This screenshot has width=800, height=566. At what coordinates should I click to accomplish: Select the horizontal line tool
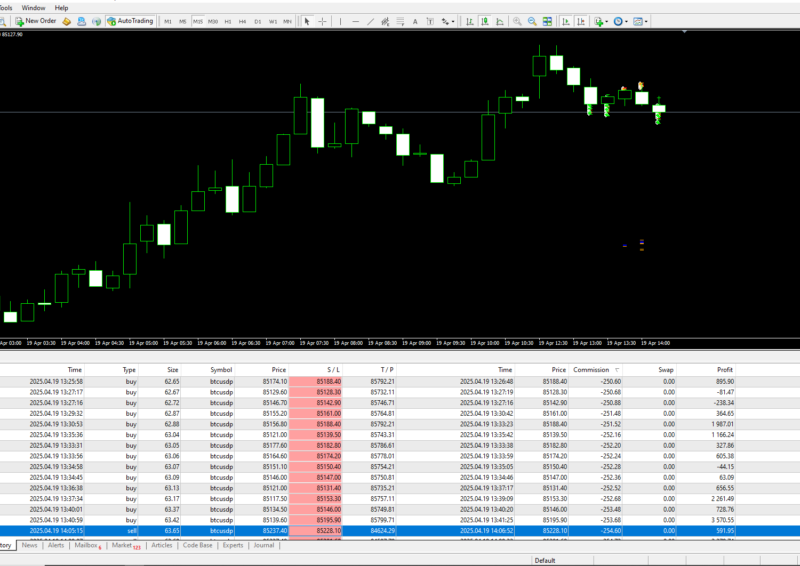tap(355, 20)
